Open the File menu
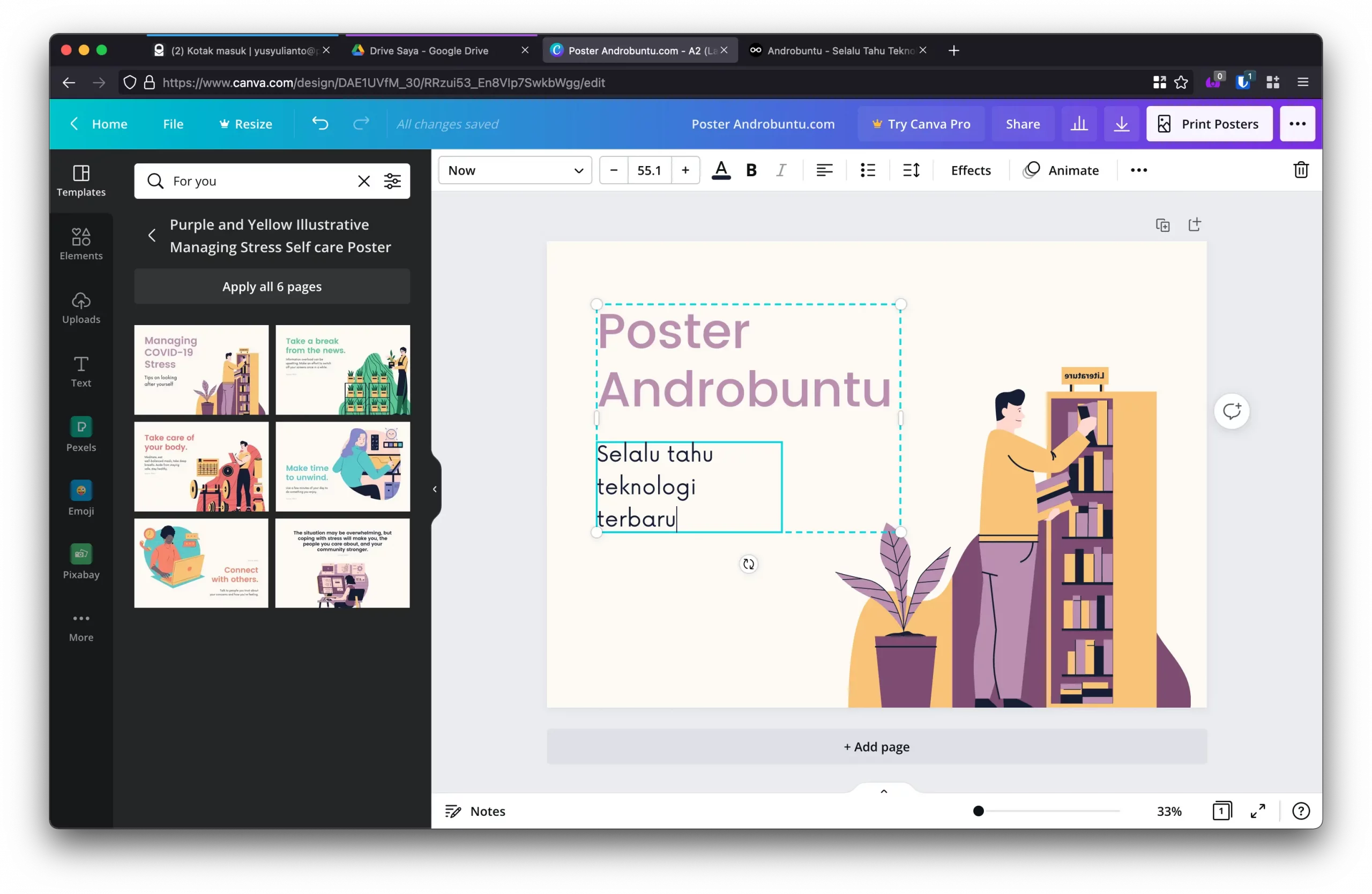Image resolution: width=1372 pixels, height=894 pixels. coord(173,124)
